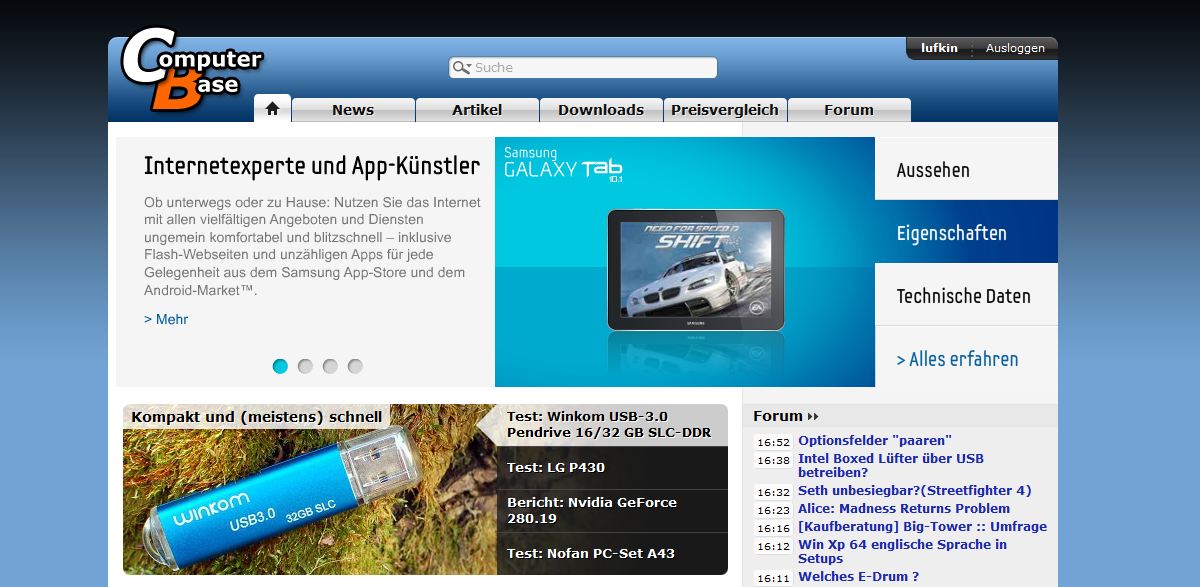Click the magnifier icon in search box
Screen dimensions: 1200x587
[461, 68]
